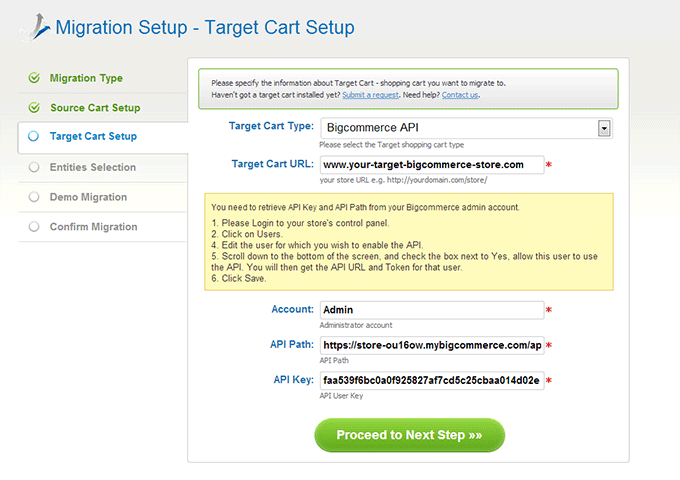The width and height of the screenshot is (680, 480).
Task: Click instruction '2. Click on Users.'
Action: pyautogui.click(x=247, y=234)
